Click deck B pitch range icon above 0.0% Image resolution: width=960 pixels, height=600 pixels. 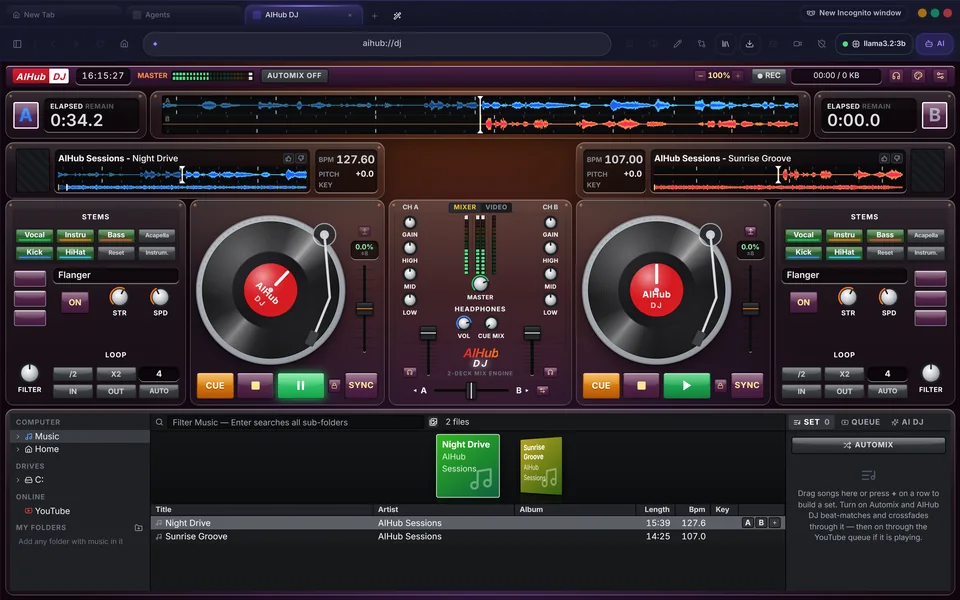point(750,231)
